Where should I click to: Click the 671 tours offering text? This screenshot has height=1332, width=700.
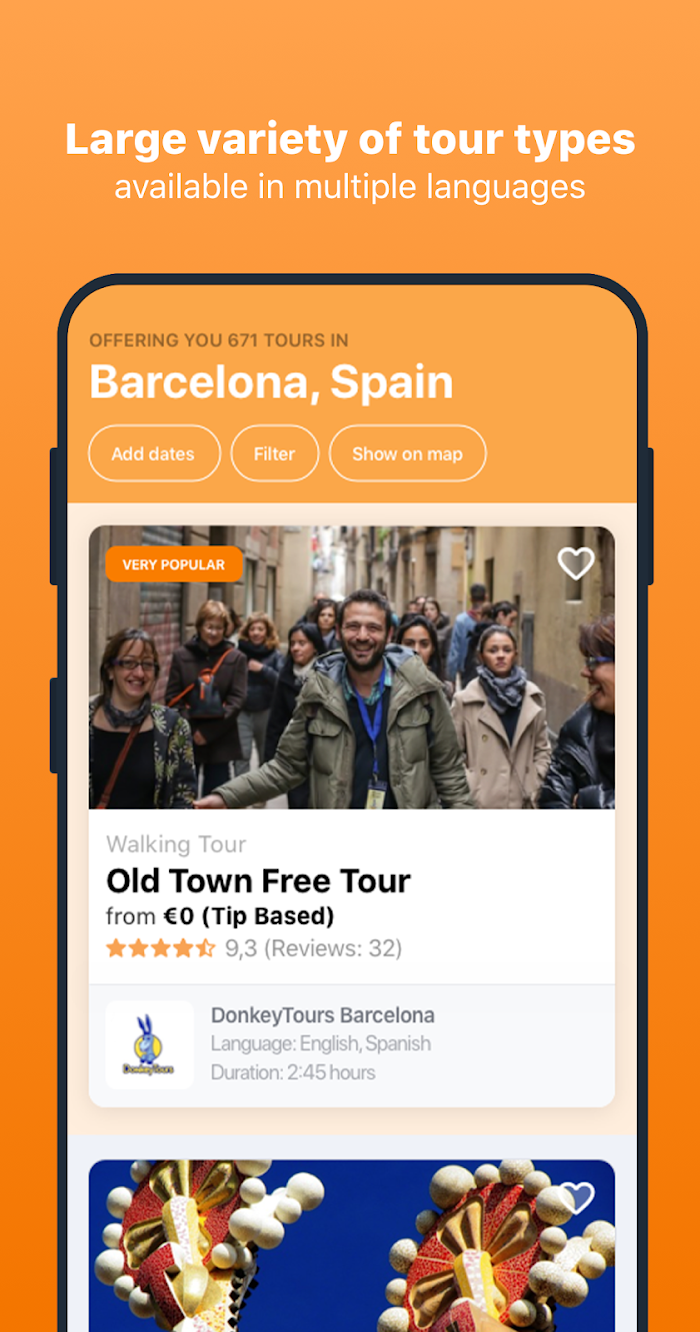tap(219, 340)
